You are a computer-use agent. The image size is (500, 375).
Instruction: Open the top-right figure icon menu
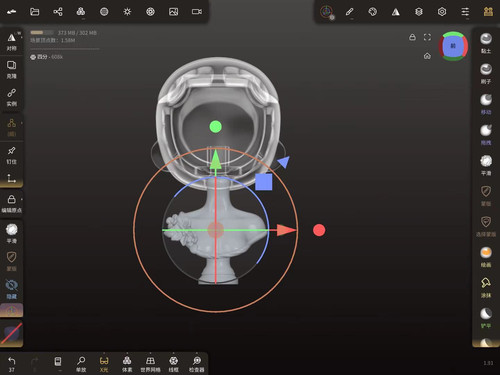pos(488,12)
